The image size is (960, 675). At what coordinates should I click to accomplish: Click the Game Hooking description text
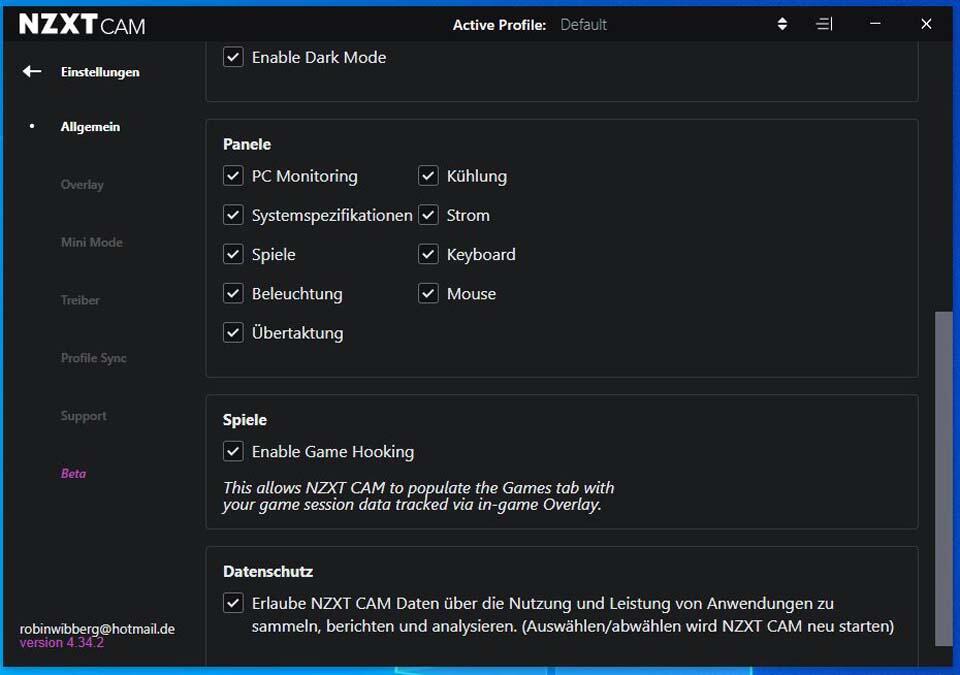(x=418, y=496)
